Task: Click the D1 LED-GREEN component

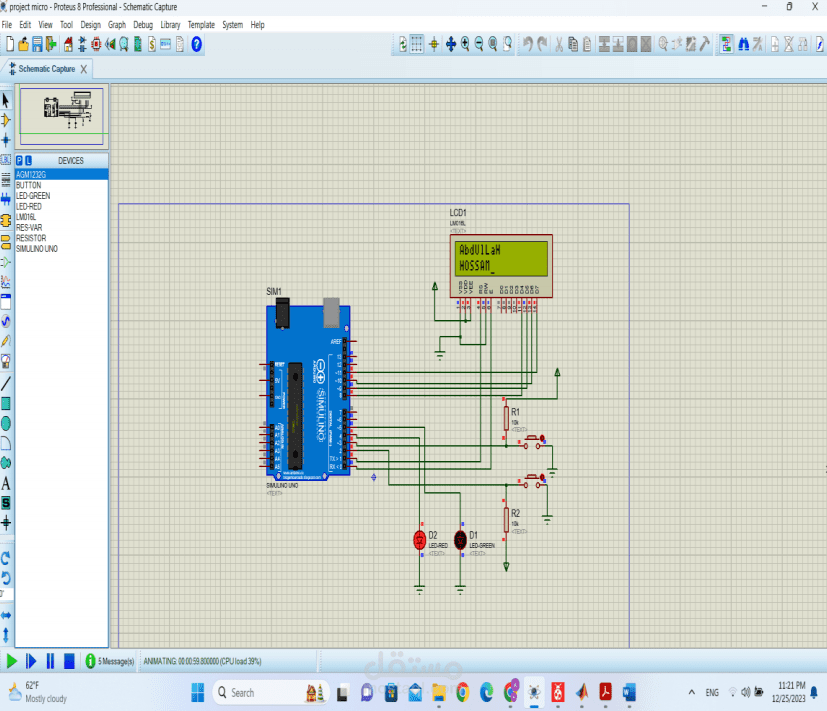Action: (x=460, y=540)
